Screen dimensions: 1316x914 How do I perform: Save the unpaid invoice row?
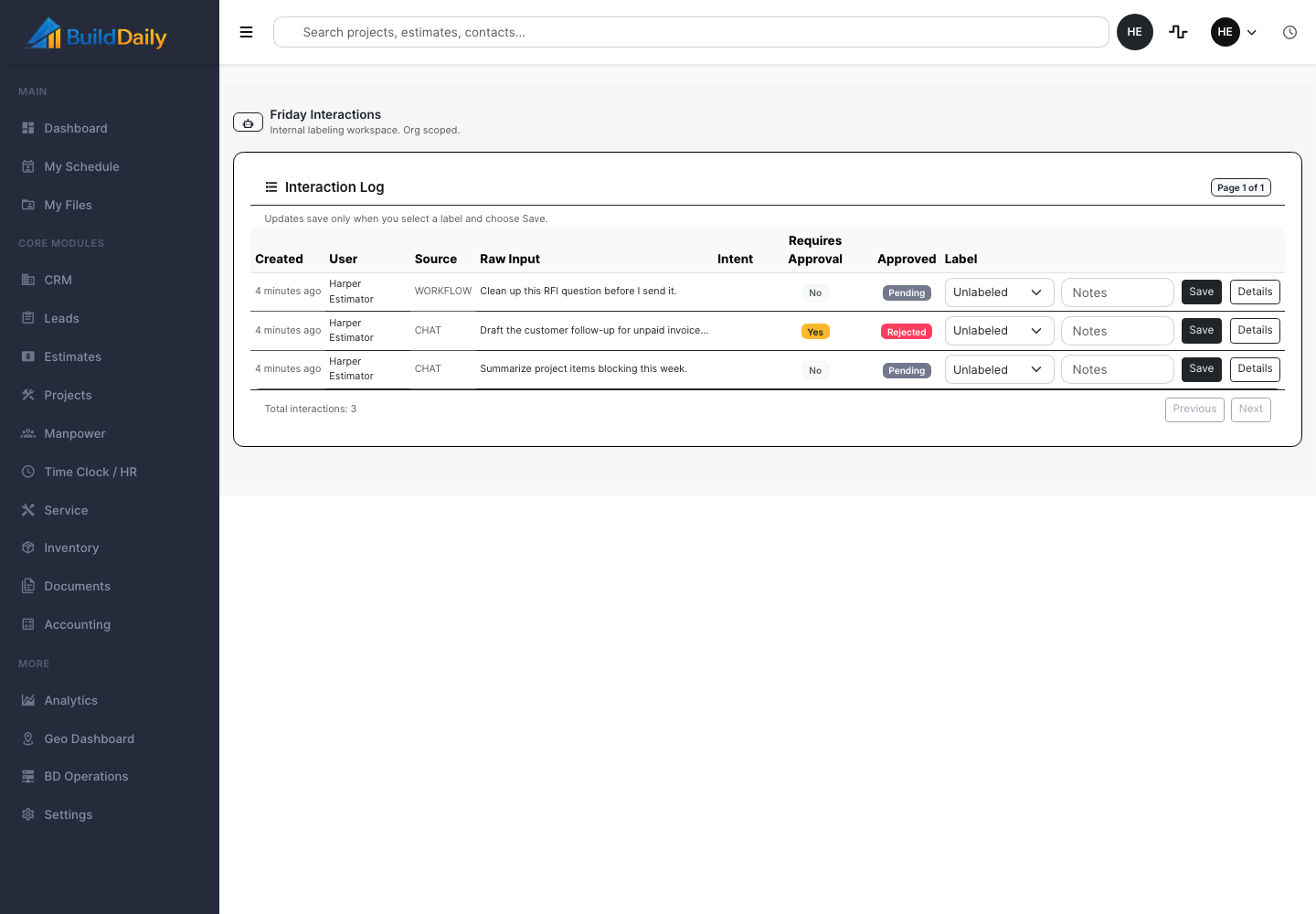click(1201, 330)
